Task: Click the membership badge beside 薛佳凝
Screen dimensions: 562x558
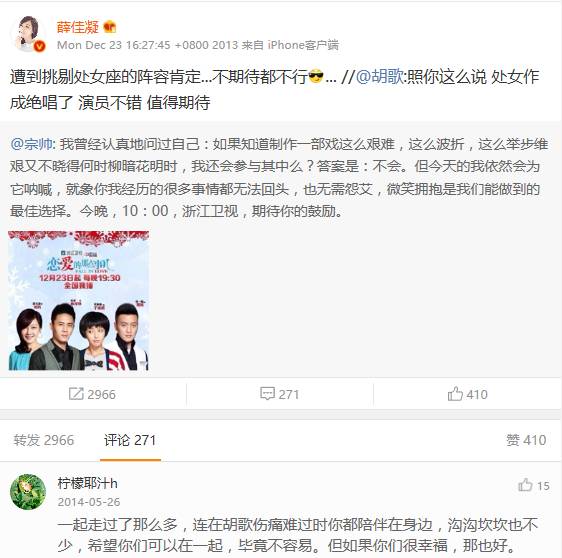Action: click(109, 27)
